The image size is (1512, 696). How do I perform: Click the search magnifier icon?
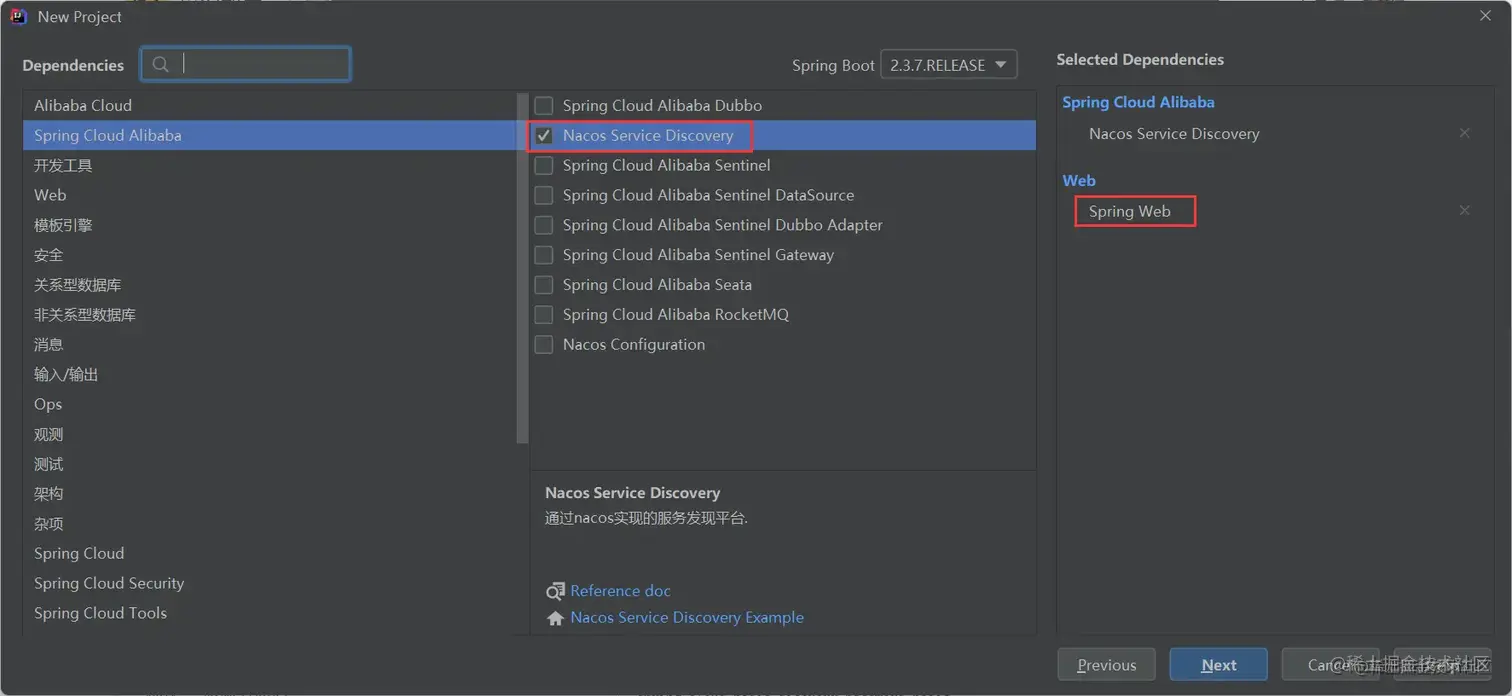160,65
